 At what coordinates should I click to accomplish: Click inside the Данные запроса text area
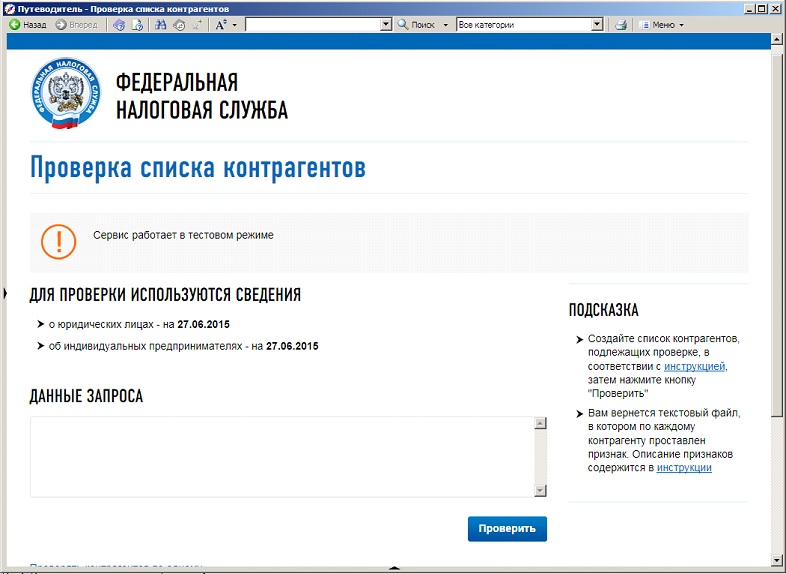coord(280,456)
